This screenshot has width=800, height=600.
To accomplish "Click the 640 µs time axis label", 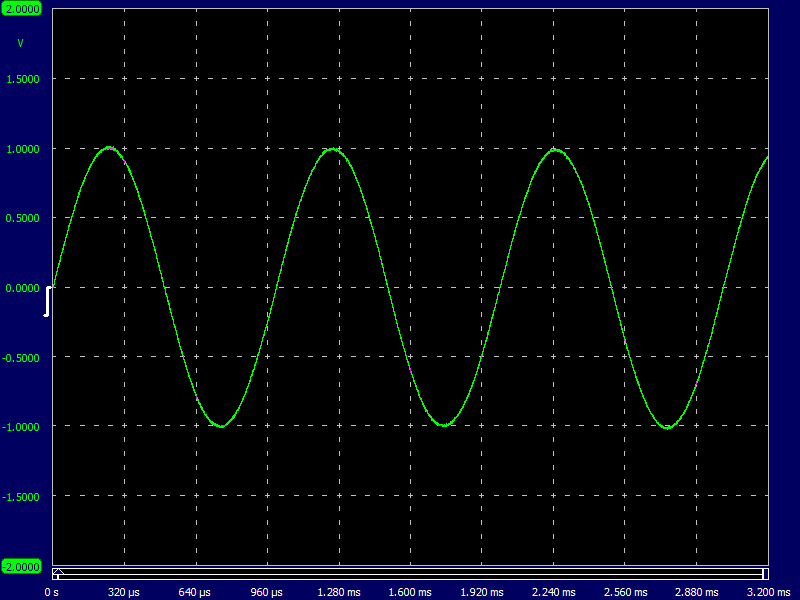I will [194, 592].
